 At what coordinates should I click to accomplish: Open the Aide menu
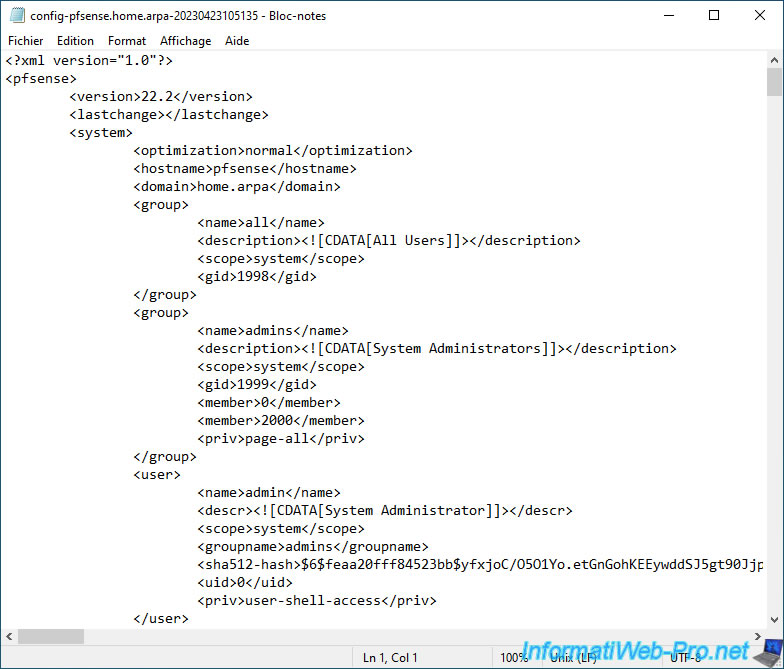pos(237,40)
